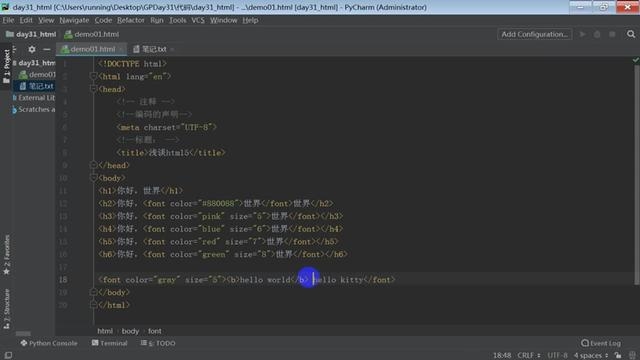Toggle the 2: Favorites side panel

7,255
